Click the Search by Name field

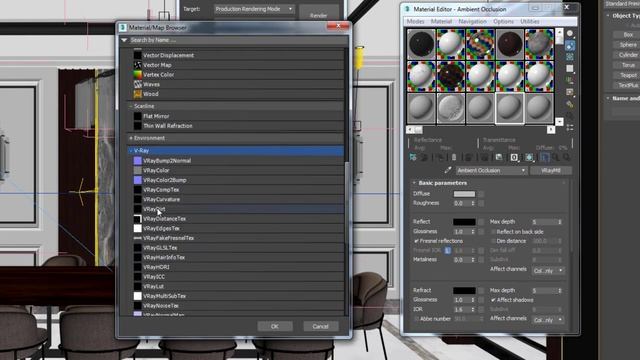point(238,40)
